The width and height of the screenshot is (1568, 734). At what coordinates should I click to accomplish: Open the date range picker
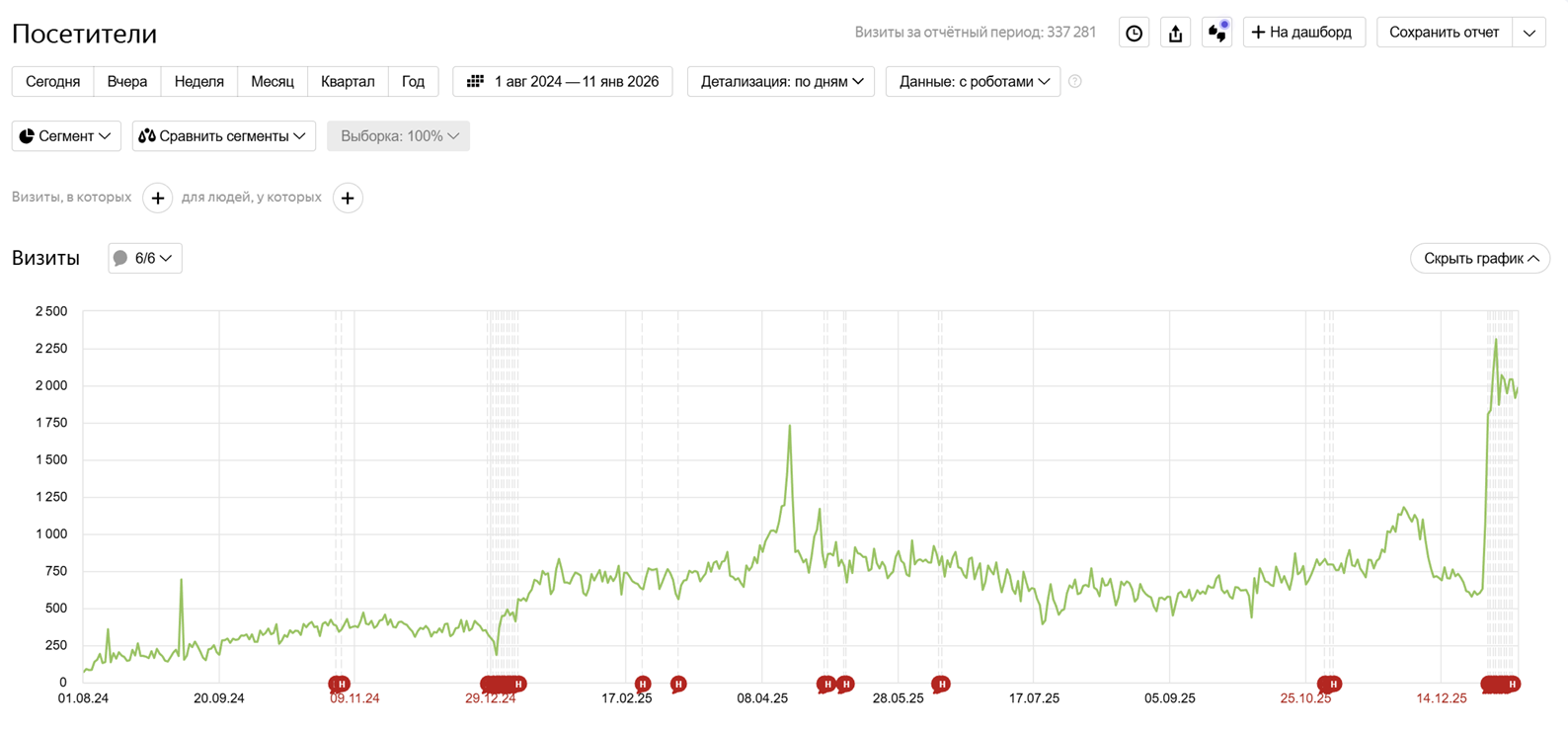[x=563, y=82]
